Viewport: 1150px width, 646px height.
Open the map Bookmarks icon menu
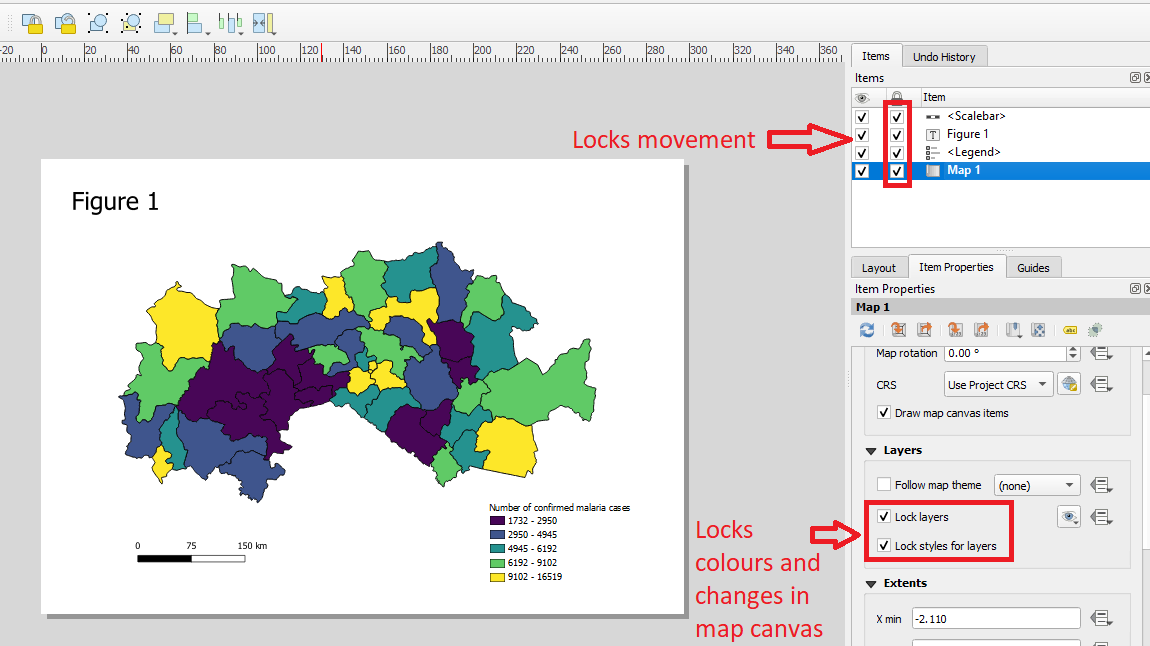(1013, 330)
